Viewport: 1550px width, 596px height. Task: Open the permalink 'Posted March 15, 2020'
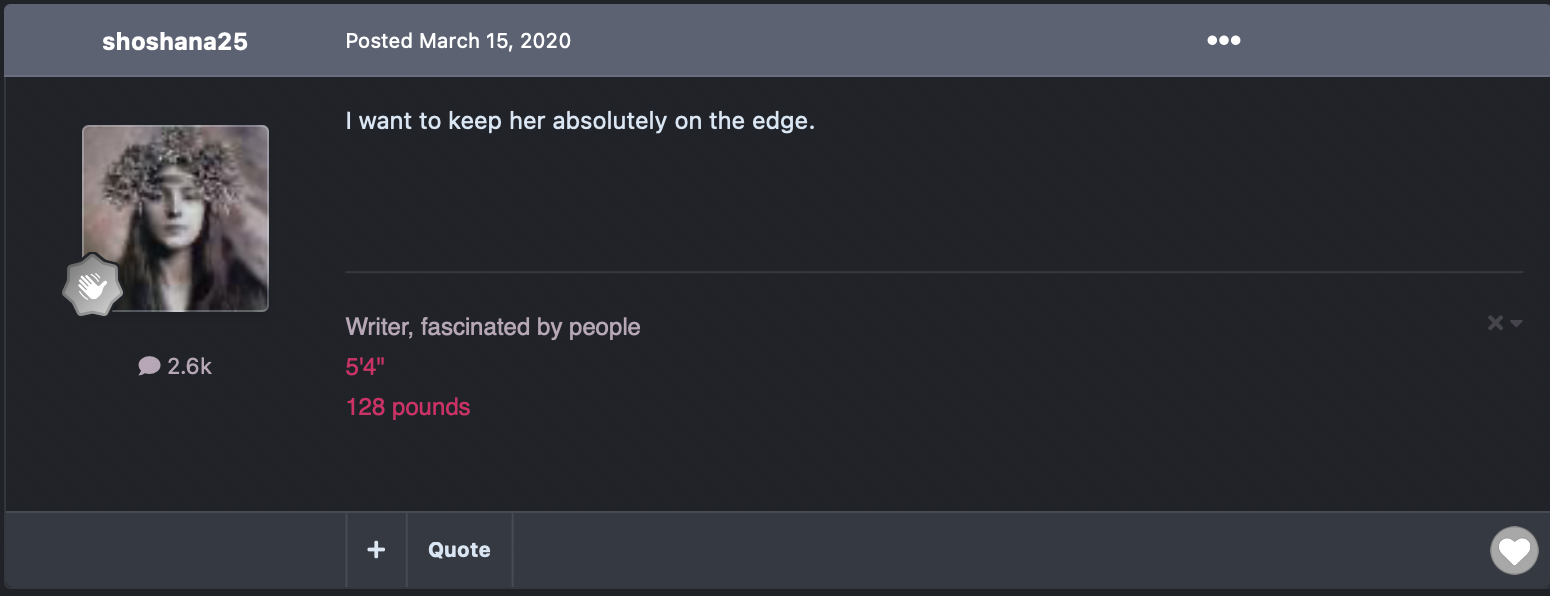458,41
